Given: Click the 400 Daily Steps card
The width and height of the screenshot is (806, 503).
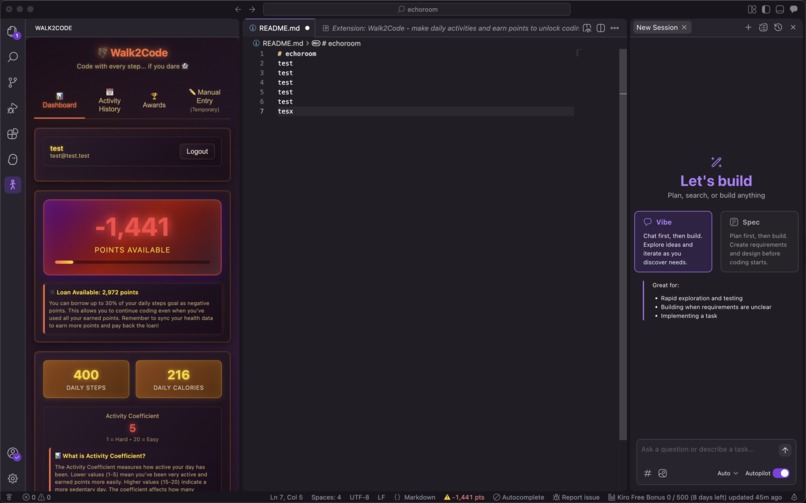Looking at the screenshot, I should 86,379.
